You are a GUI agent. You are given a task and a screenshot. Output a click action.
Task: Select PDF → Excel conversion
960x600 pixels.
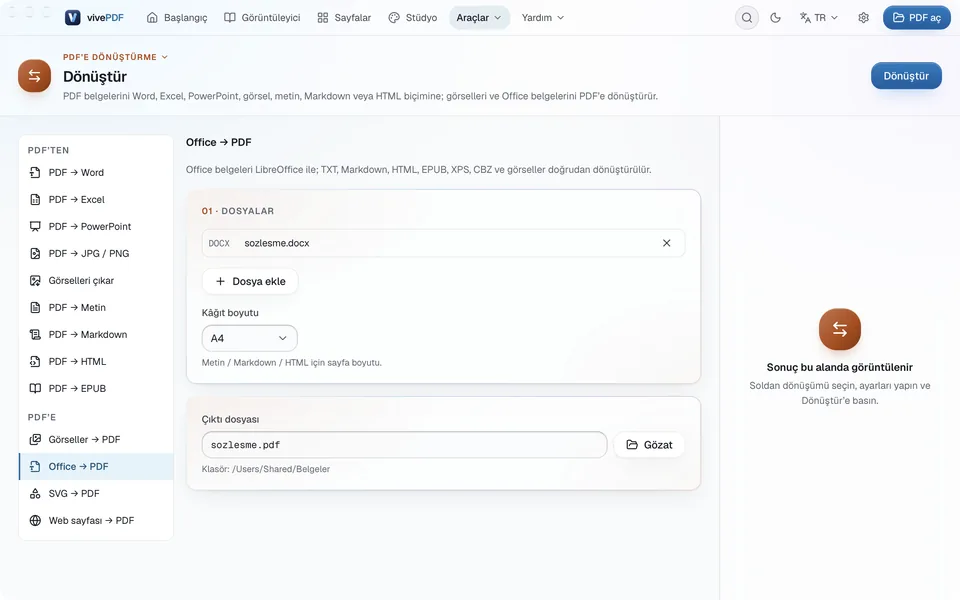[96, 200]
